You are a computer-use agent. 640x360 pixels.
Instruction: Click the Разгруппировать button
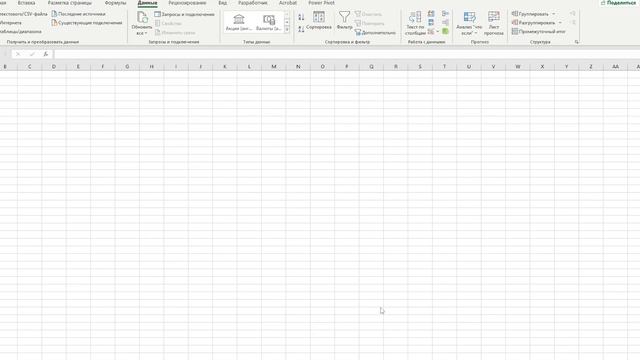(x=533, y=23)
